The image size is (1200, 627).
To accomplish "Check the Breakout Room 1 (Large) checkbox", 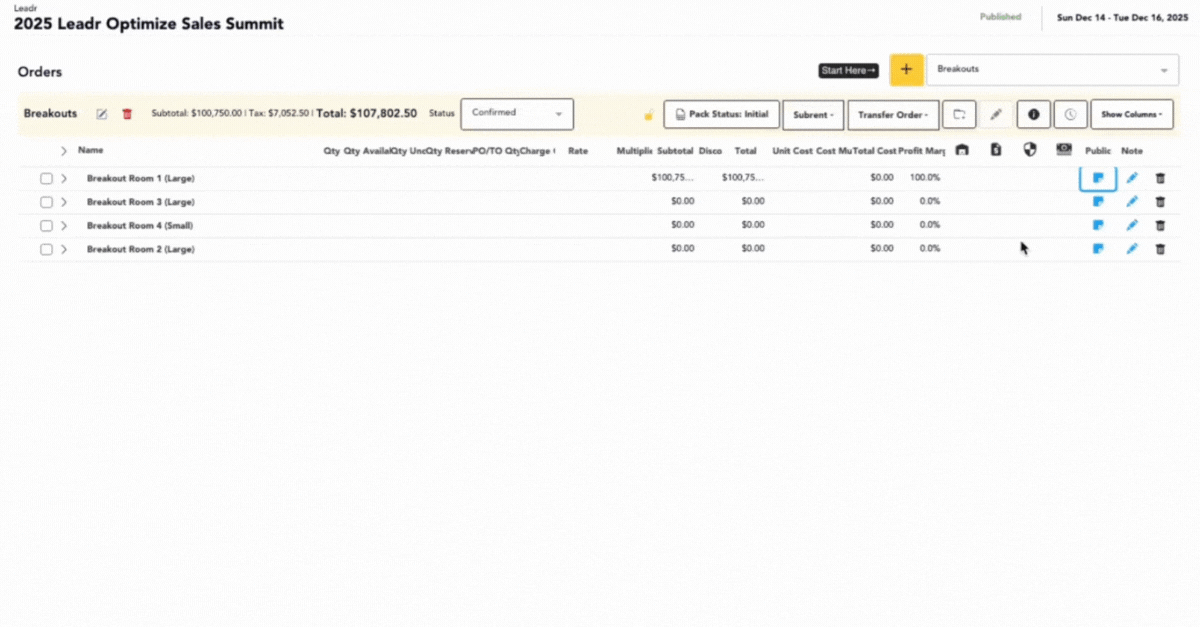I will (46, 178).
